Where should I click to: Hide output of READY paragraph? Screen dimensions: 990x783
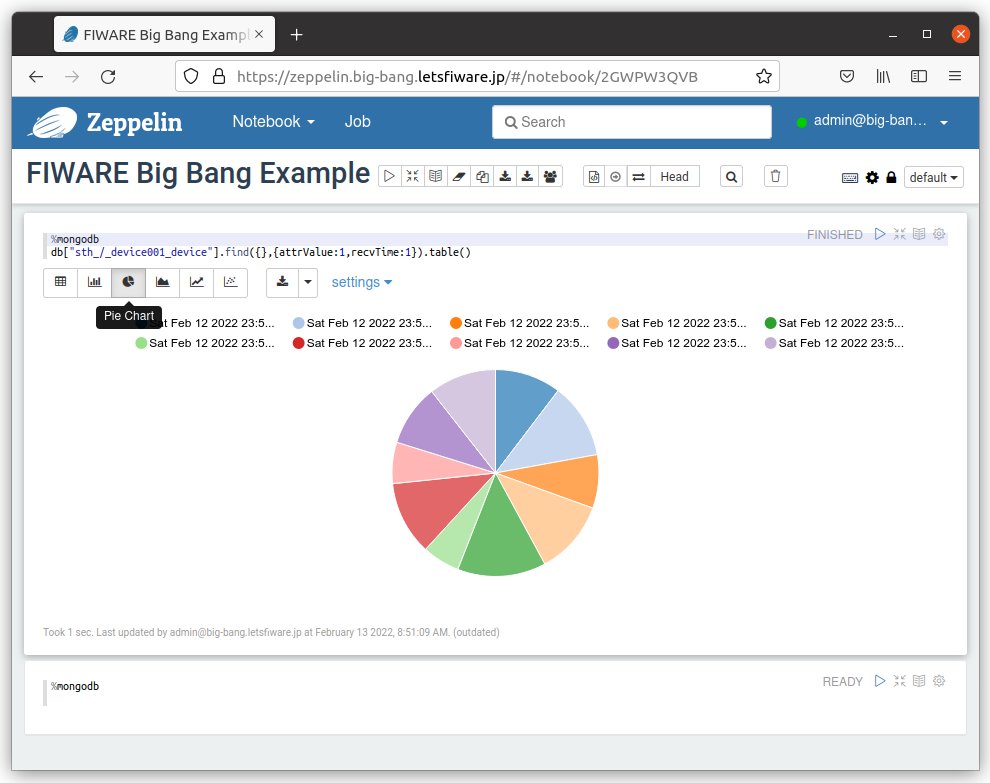click(x=919, y=681)
